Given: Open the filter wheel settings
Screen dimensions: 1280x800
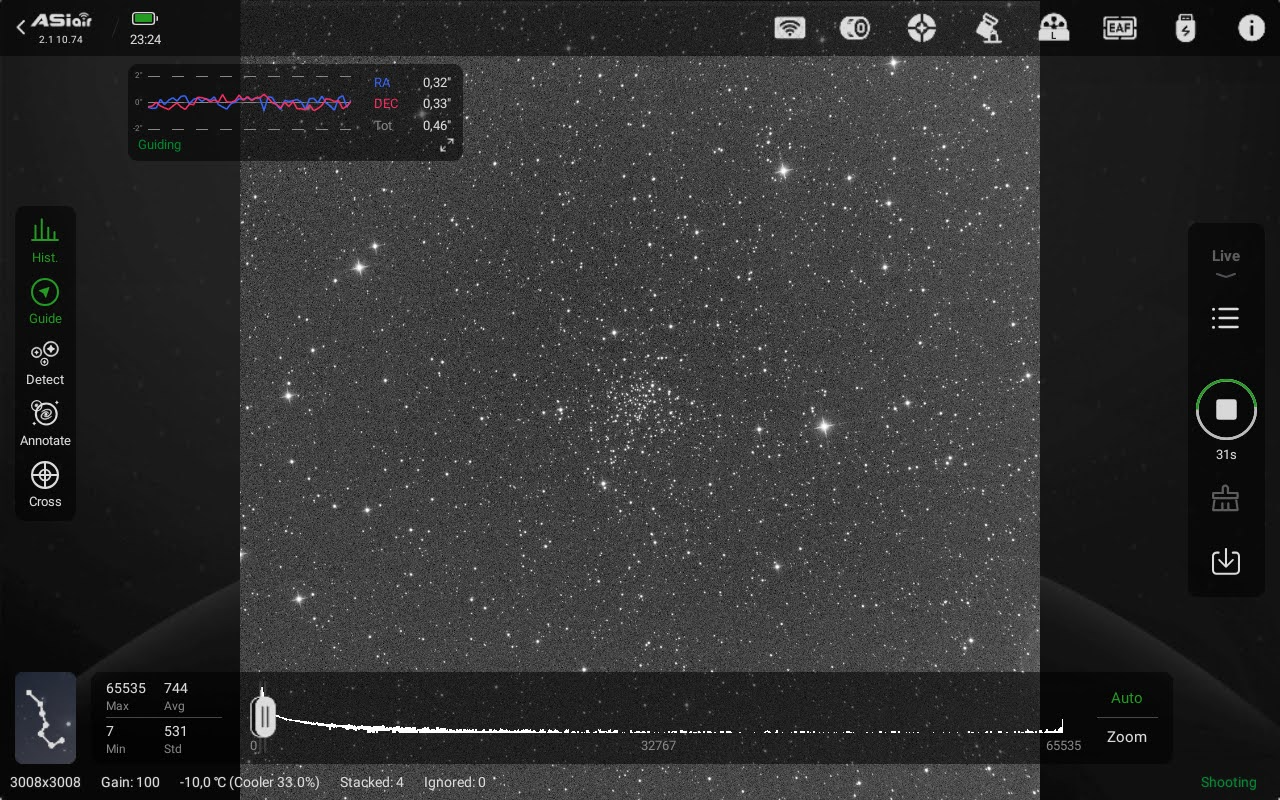Looking at the screenshot, I should coord(1054,28).
